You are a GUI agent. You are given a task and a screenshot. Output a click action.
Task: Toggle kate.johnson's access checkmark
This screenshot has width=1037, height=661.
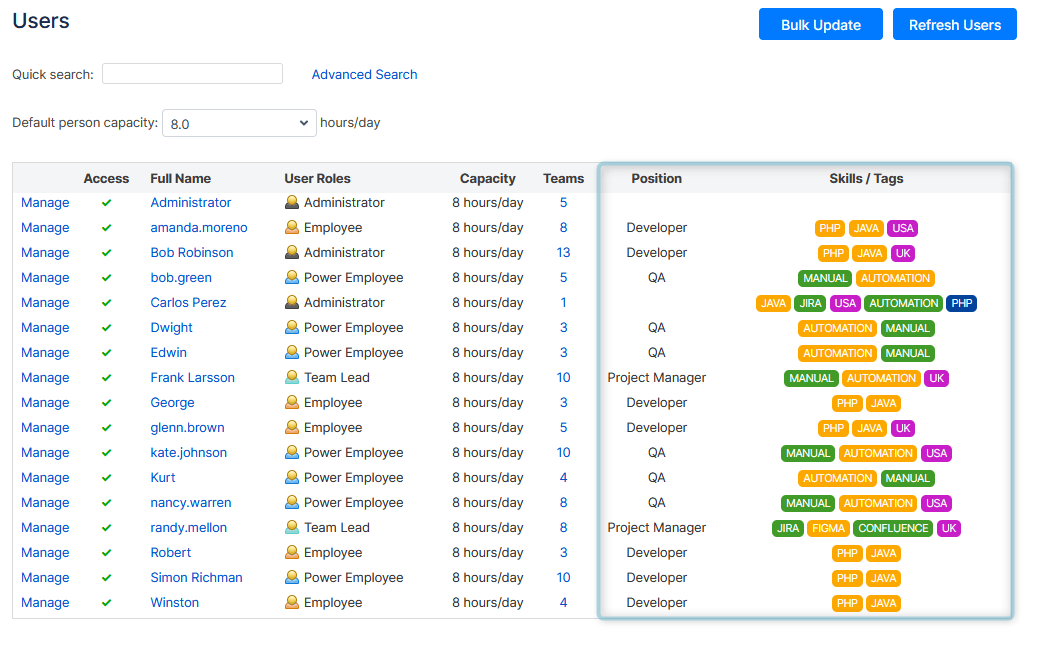[x=105, y=452]
